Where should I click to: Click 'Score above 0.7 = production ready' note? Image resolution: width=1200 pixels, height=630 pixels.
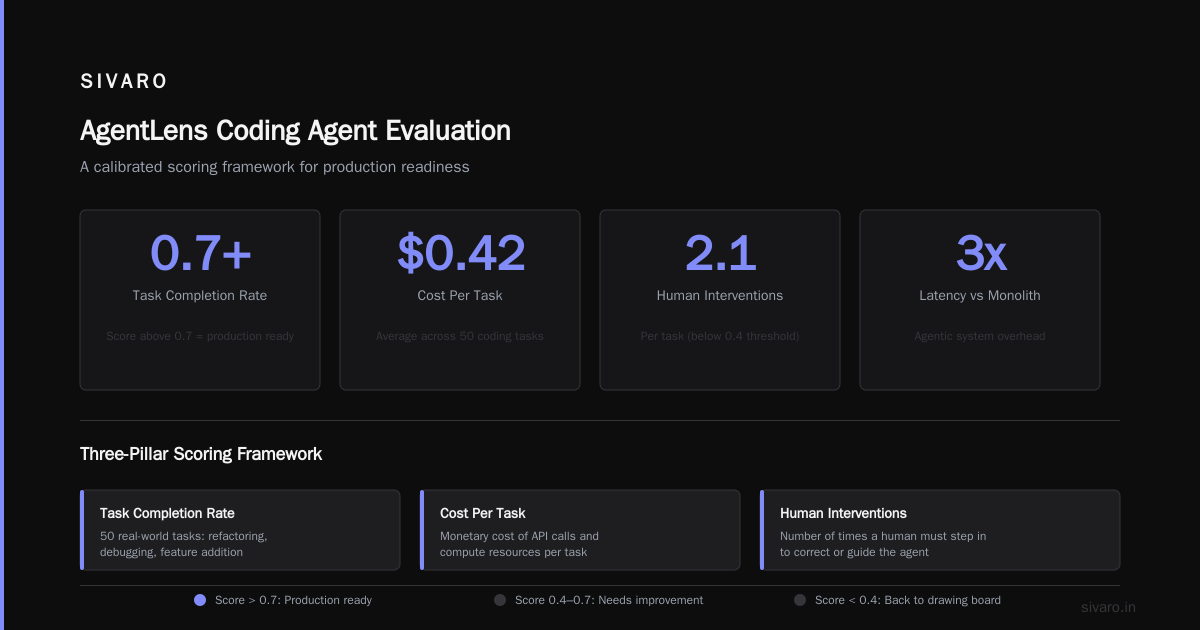pos(200,336)
